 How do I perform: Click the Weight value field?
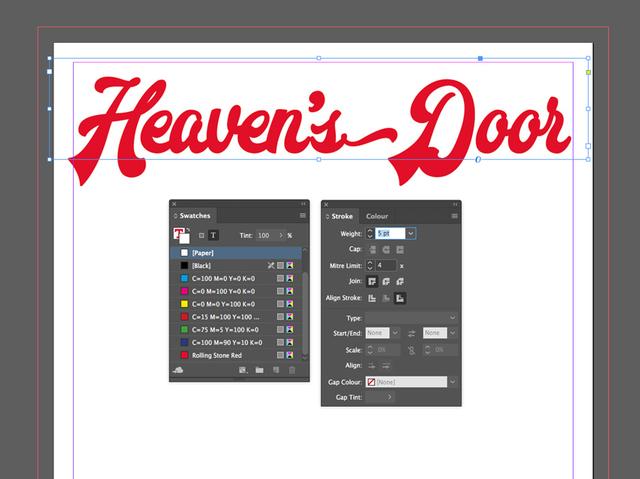pos(390,233)
